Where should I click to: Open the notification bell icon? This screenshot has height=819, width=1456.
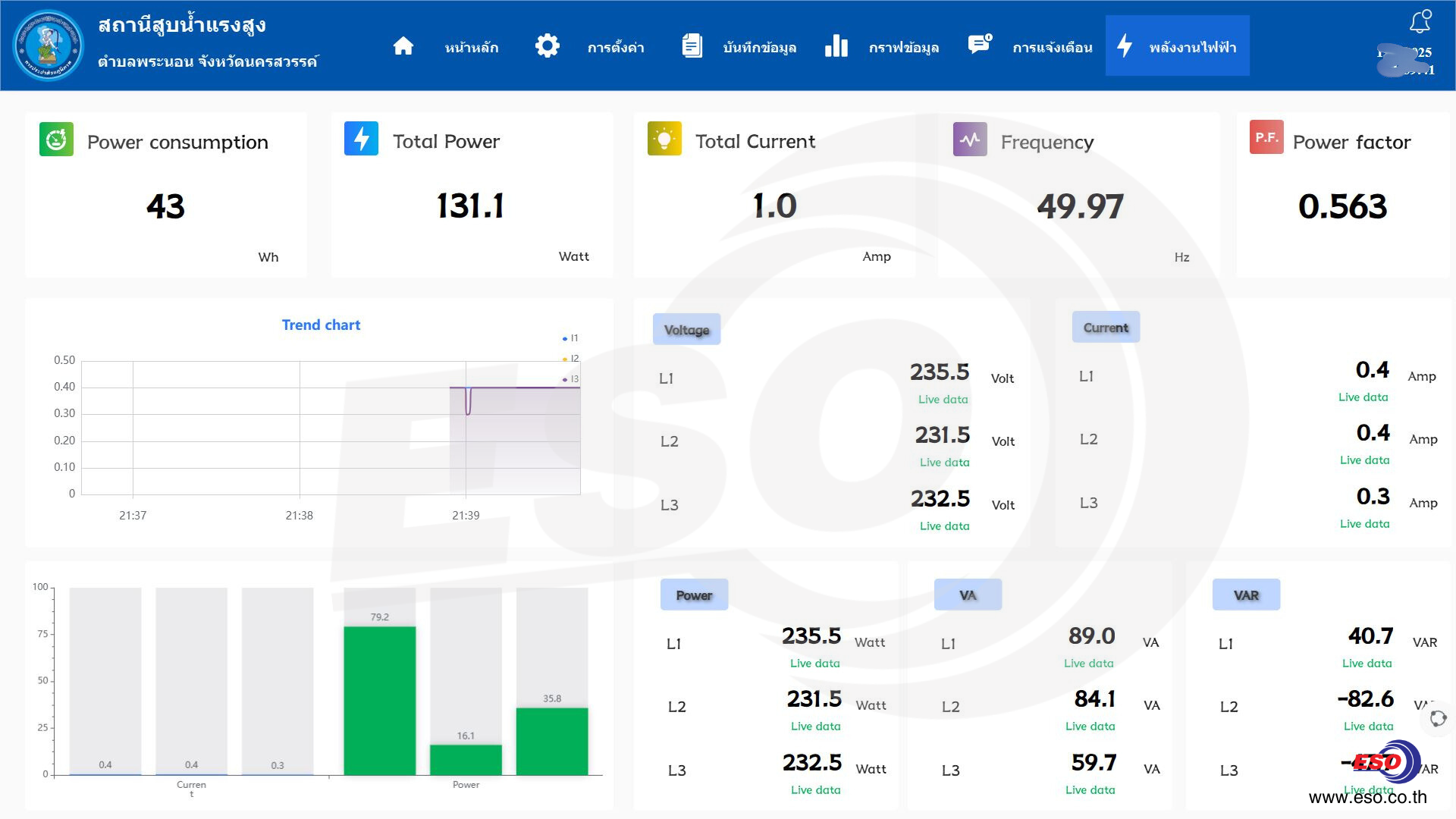click(1420, 21)
